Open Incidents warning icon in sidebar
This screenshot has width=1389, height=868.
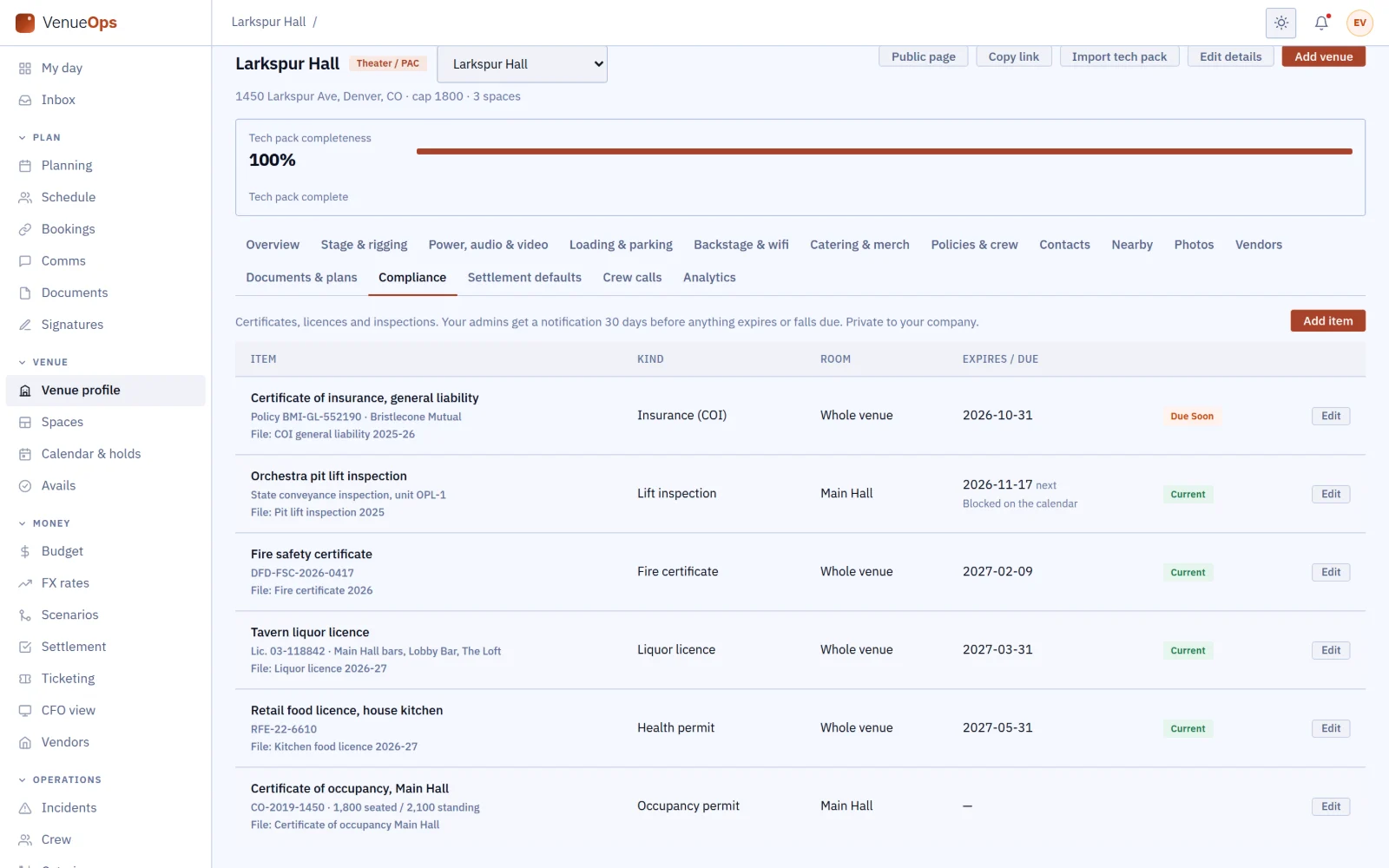25,807
